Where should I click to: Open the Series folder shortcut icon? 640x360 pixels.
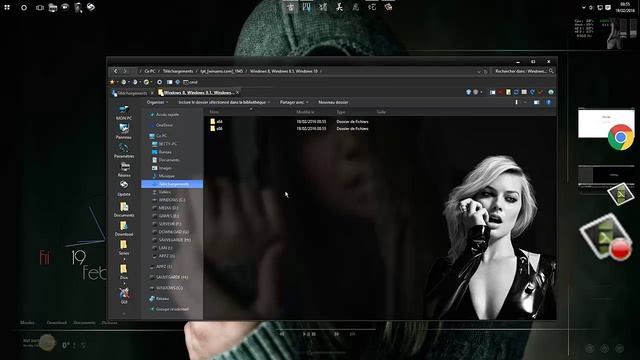[124, 247]
